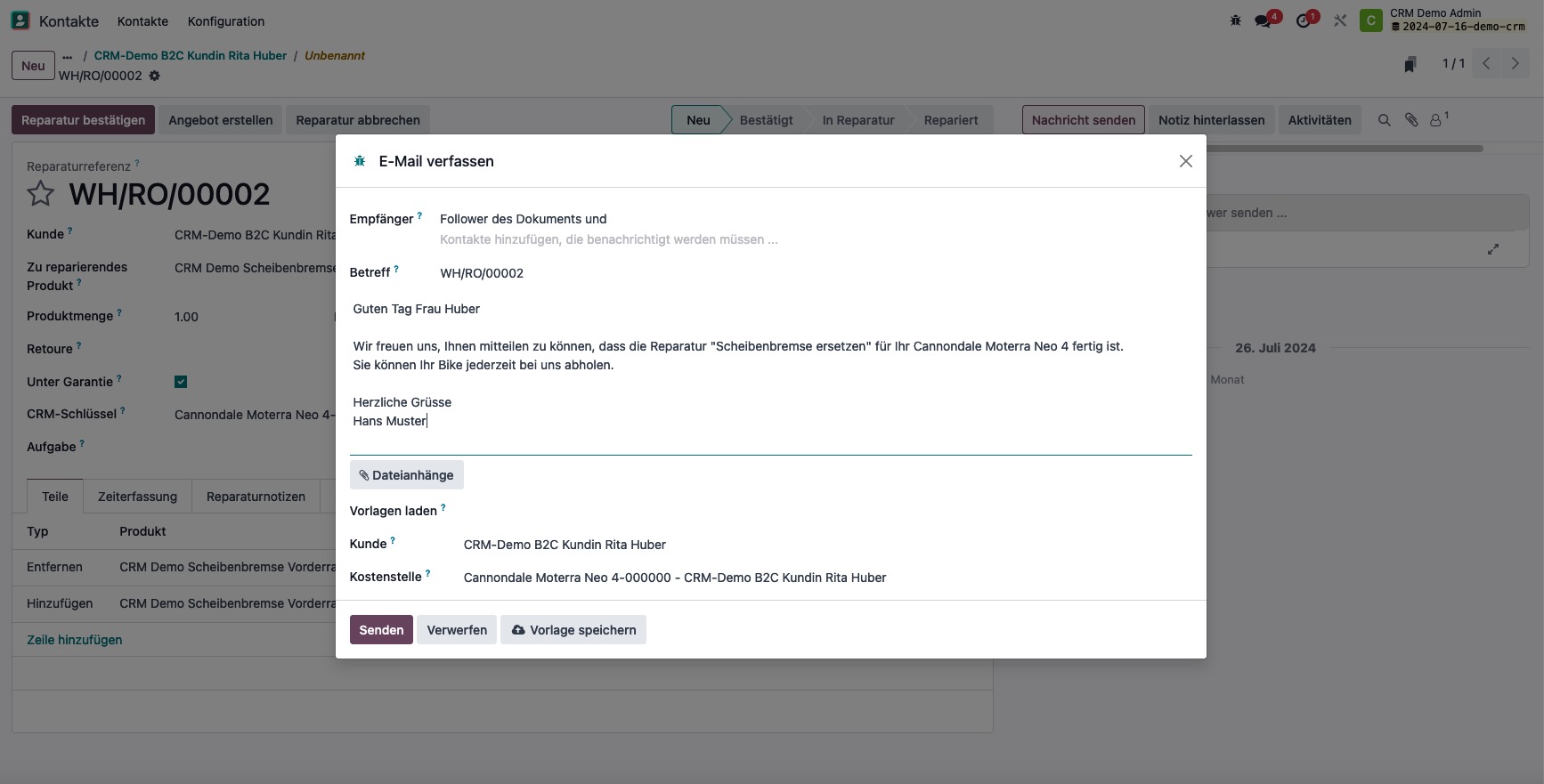Click Reparatur abbrechen button
Image resolution: width=1544 pixels, height=784 pixels.
pyautogui.click(x=358, y=120)
